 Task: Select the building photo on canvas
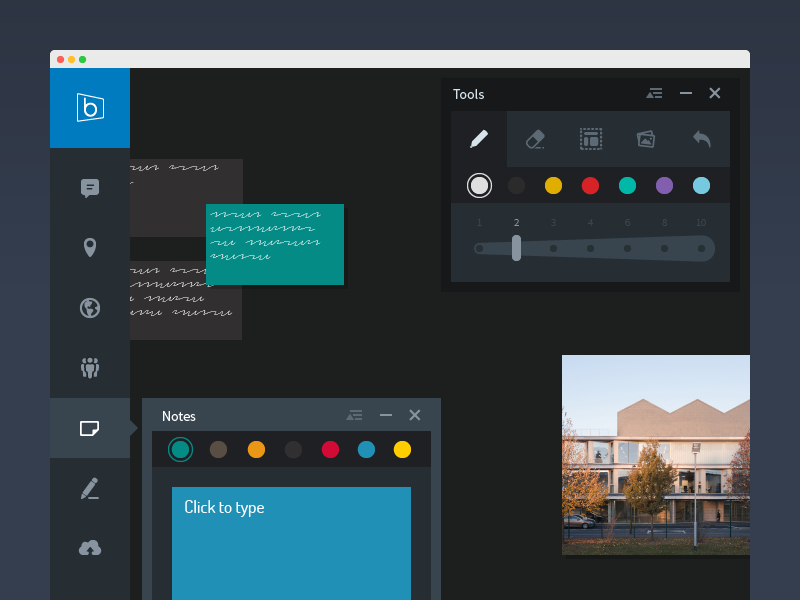coord(655,455)
